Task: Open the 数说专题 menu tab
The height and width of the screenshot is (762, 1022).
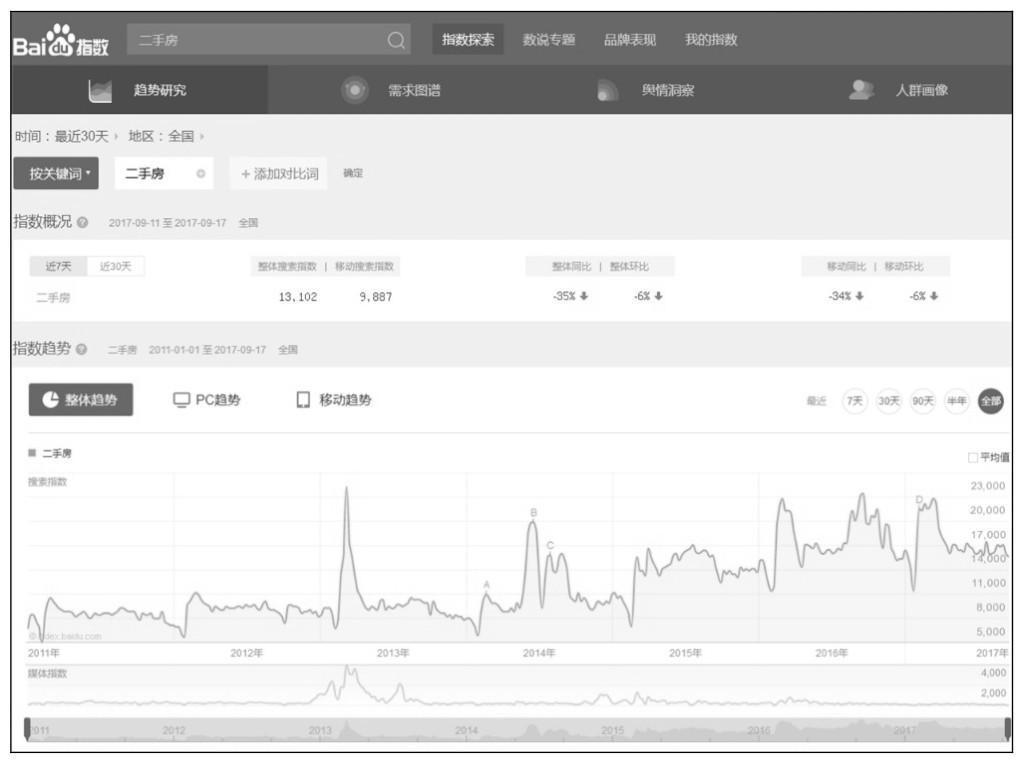Action: [x=549, y=40]
